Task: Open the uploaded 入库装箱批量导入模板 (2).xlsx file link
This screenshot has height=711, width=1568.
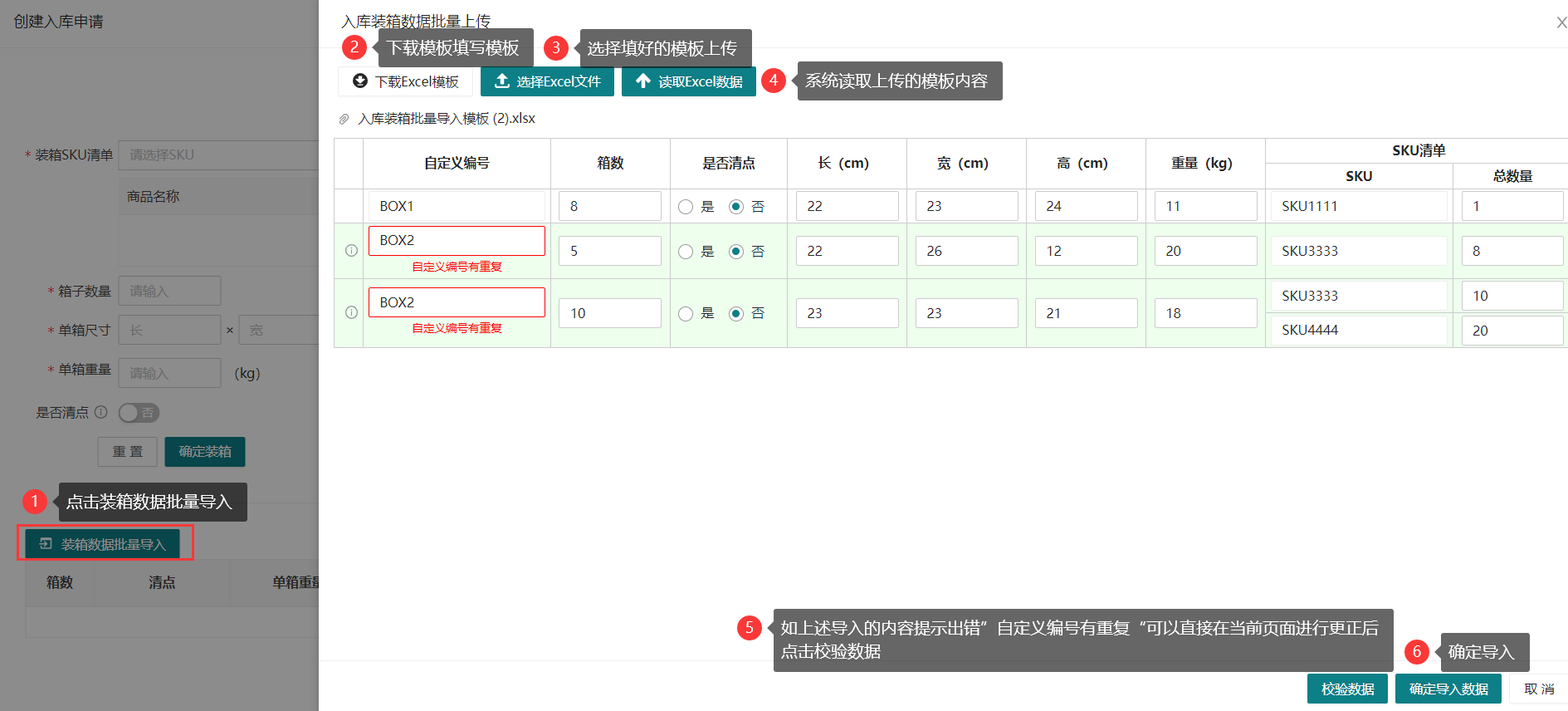Action: [447, 119]
